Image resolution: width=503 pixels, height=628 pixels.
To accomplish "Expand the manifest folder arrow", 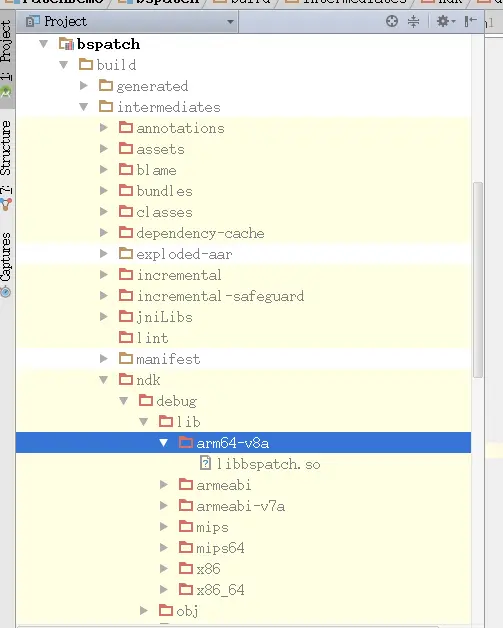I will pyautogui.click(x=104, y=358).
